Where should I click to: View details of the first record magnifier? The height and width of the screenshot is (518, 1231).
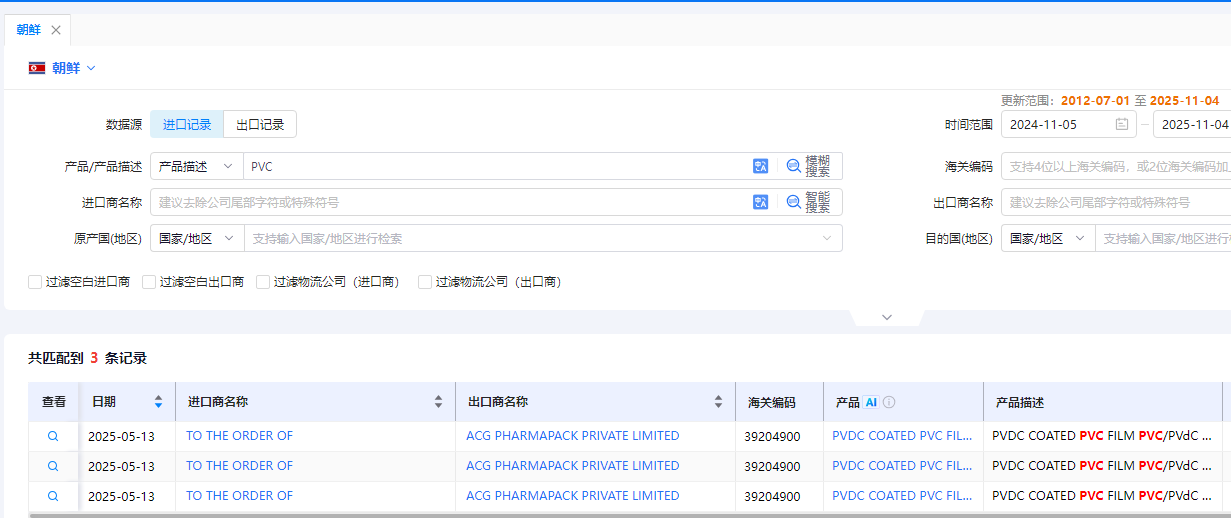53,436
